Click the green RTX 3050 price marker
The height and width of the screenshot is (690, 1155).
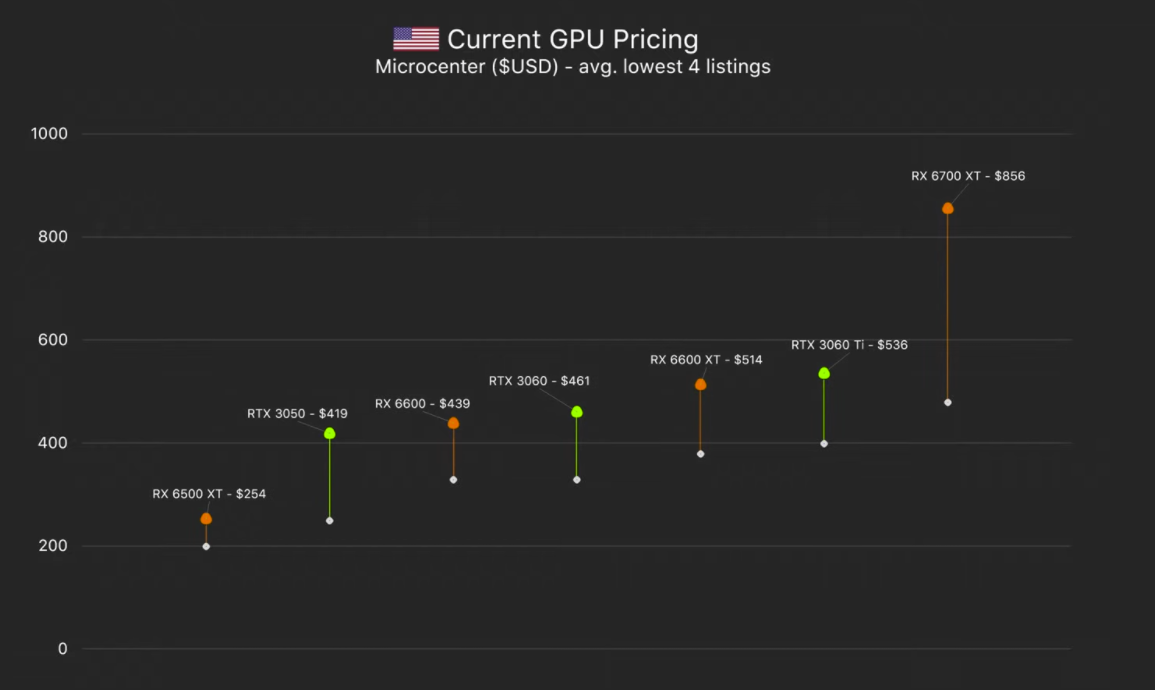pyautogui.click(x=330, y=433)
